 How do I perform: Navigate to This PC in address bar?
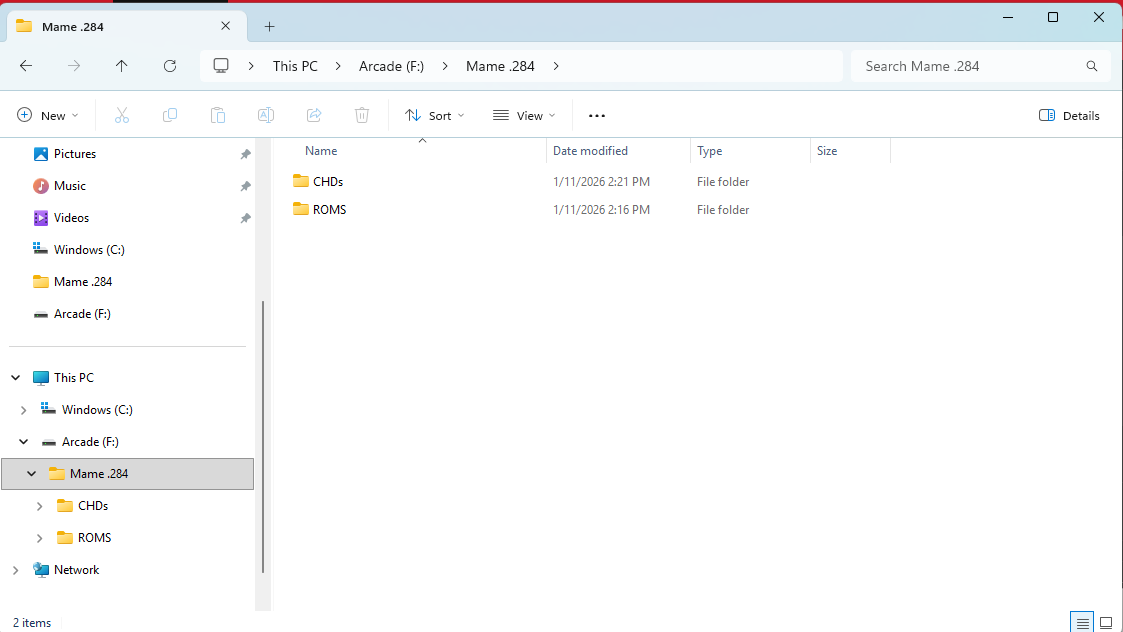coord(295,66)
